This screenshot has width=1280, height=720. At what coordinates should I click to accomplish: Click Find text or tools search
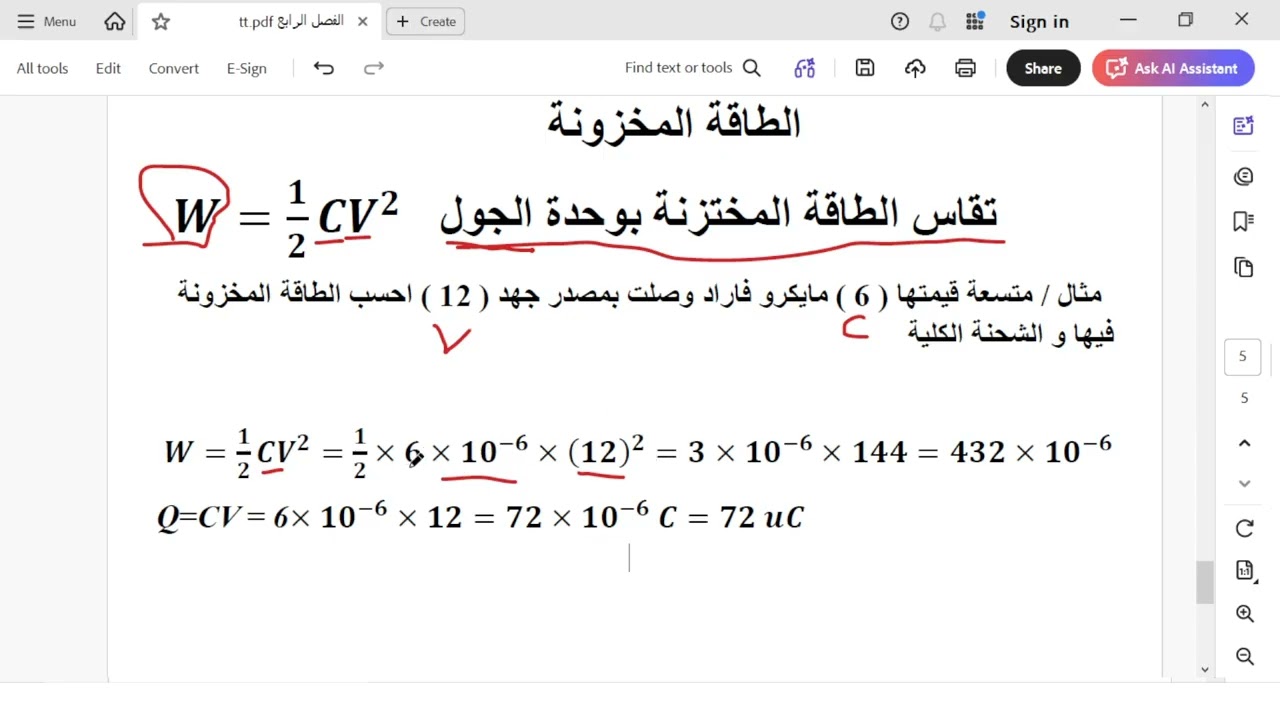tap(693, 68)
